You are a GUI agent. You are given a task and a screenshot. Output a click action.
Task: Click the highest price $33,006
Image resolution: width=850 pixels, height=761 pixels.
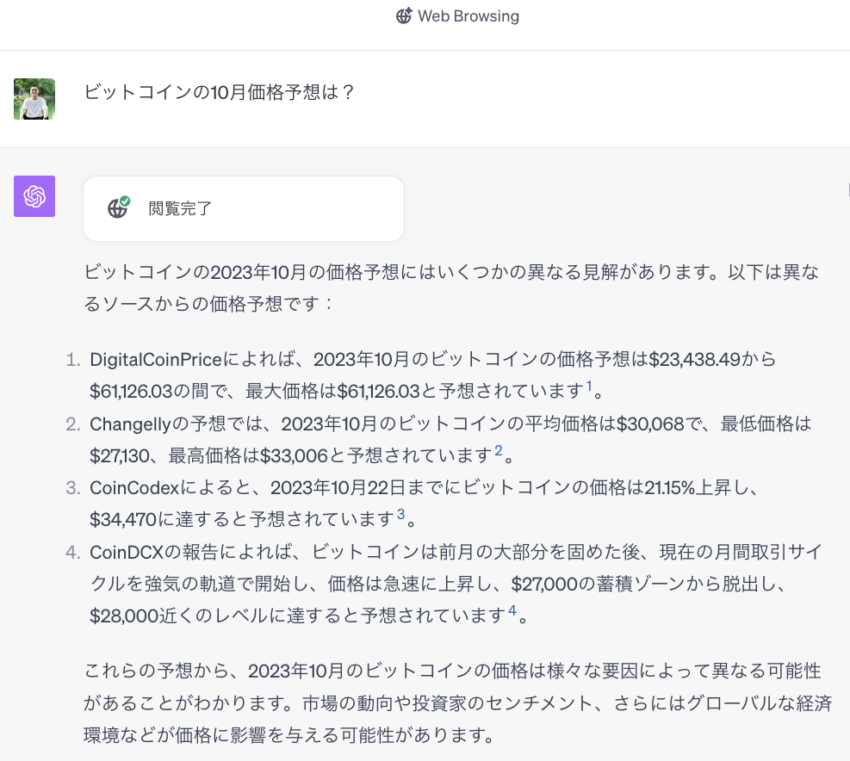tap(294, 456)
